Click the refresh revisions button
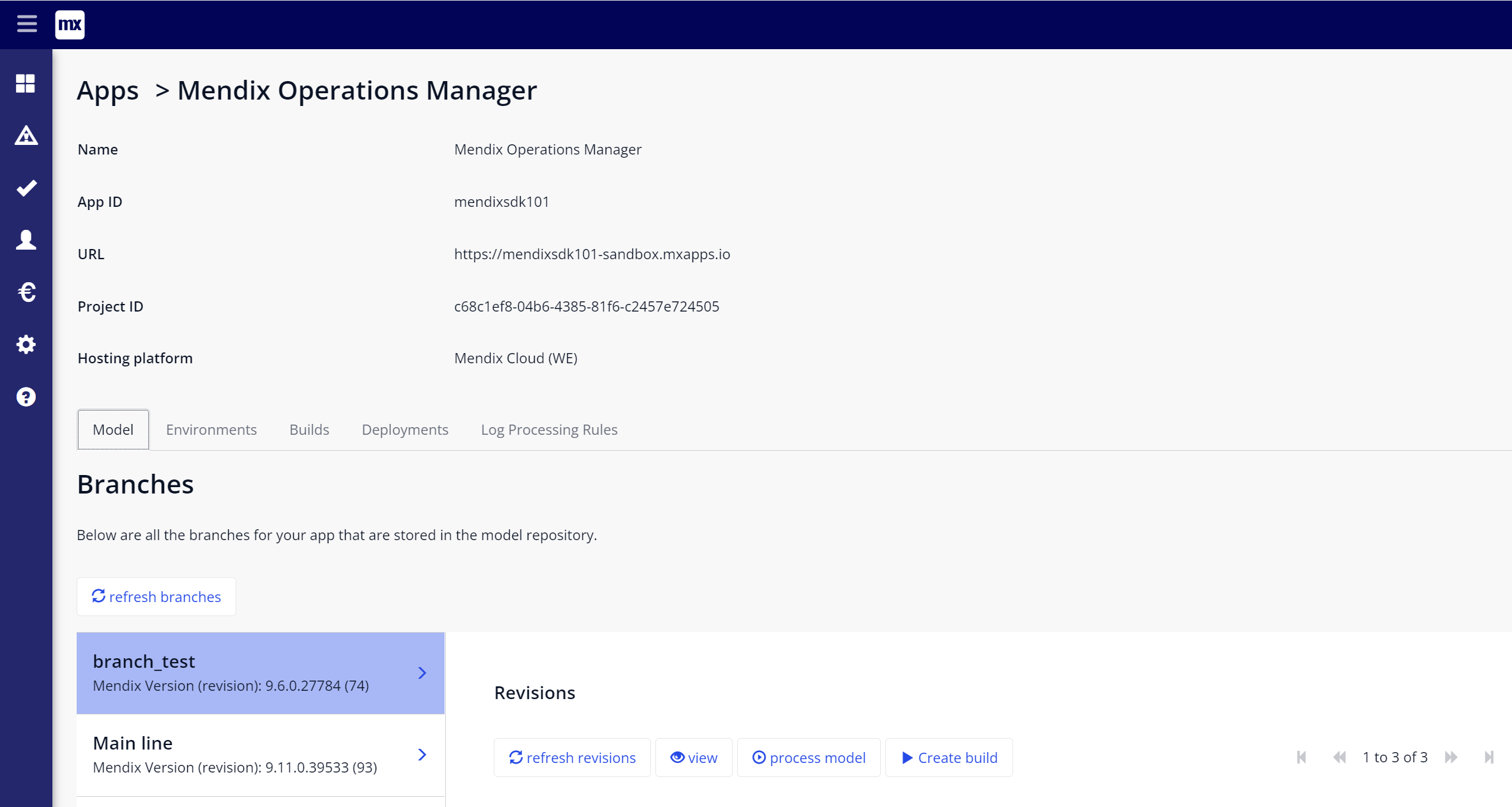Viewport: 1512px width, 807px height. (572, 757)
